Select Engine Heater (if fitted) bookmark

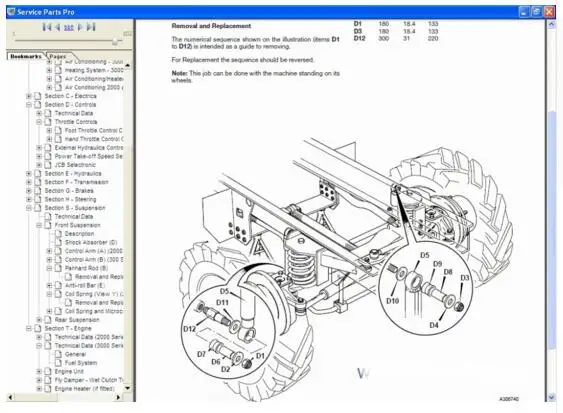pyautogui.click(x=84, y=389)
